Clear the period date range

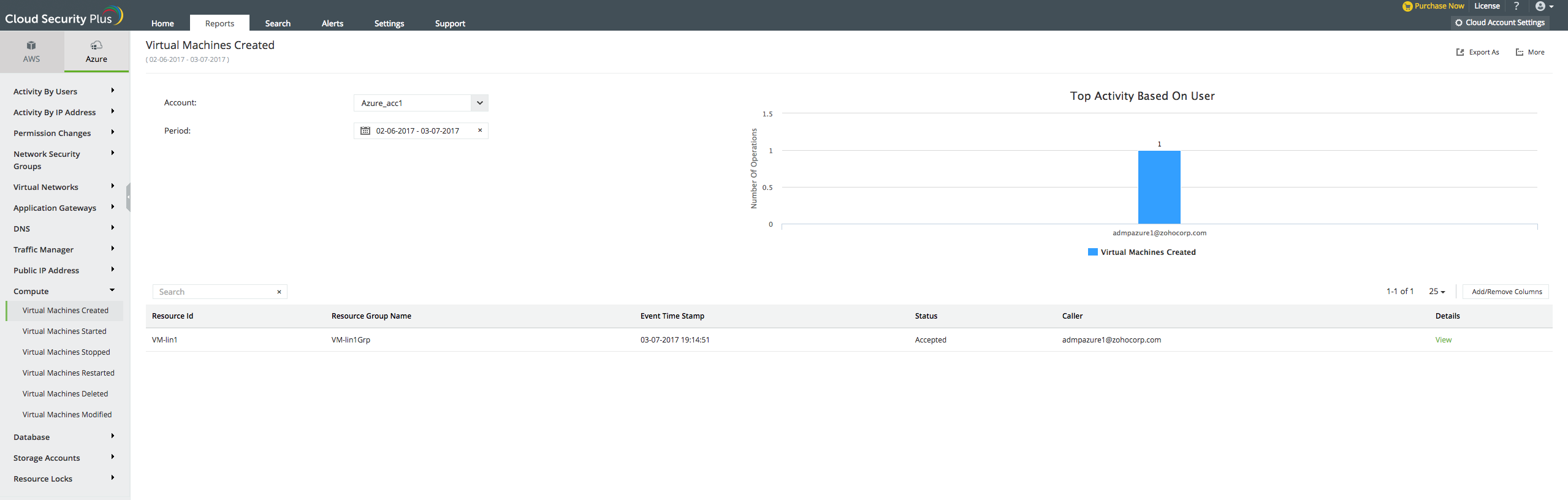(480, 131)
